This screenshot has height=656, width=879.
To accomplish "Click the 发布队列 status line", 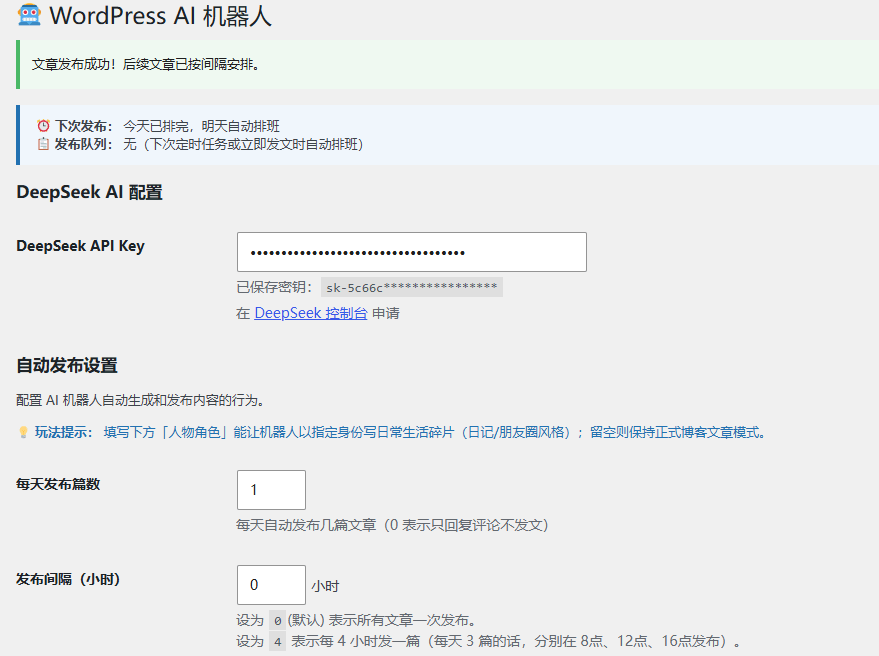I will 200,144.
